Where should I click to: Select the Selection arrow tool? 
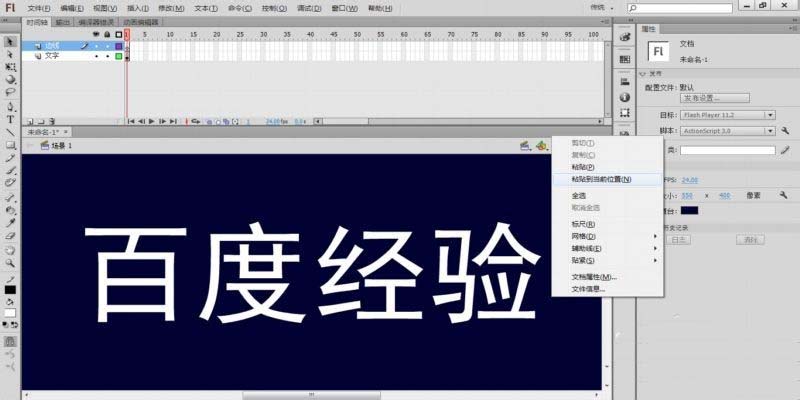pyautogui.click(x=10, y=42)
